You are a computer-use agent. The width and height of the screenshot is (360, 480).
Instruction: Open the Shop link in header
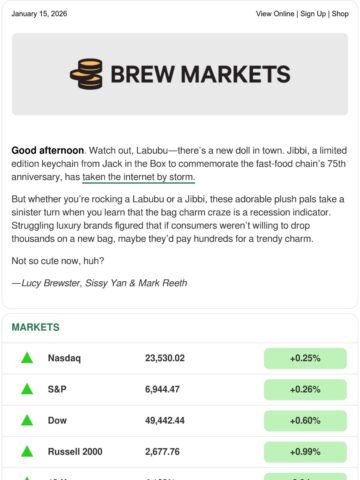pos(340,14)
